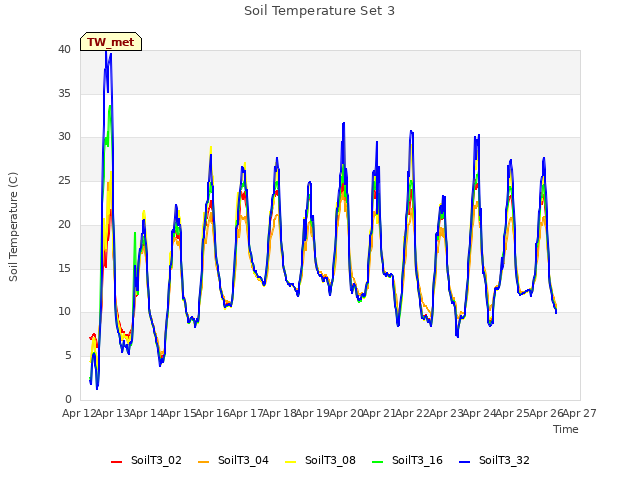Image resolution: width=640 pixels, height=480 pixels.
Task: Toggle SoilT3_02 legend entry
Action: [x=146, y=460]
